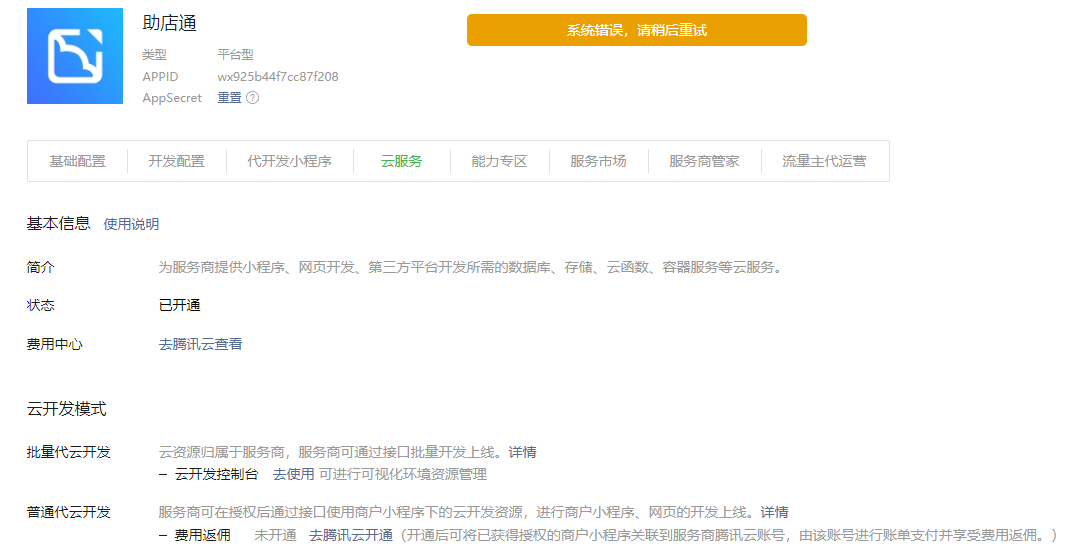1077x558 pixels.
Task: Select the 代开发小程序 tab
Action: click(289, 161)
